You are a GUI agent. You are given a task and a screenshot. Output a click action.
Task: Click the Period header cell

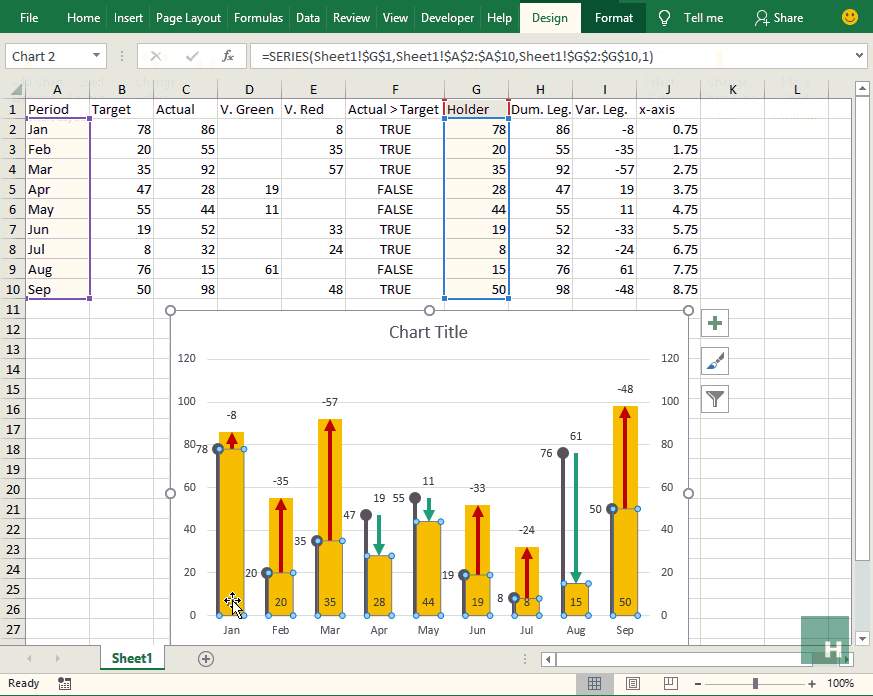tap(57, 109)
